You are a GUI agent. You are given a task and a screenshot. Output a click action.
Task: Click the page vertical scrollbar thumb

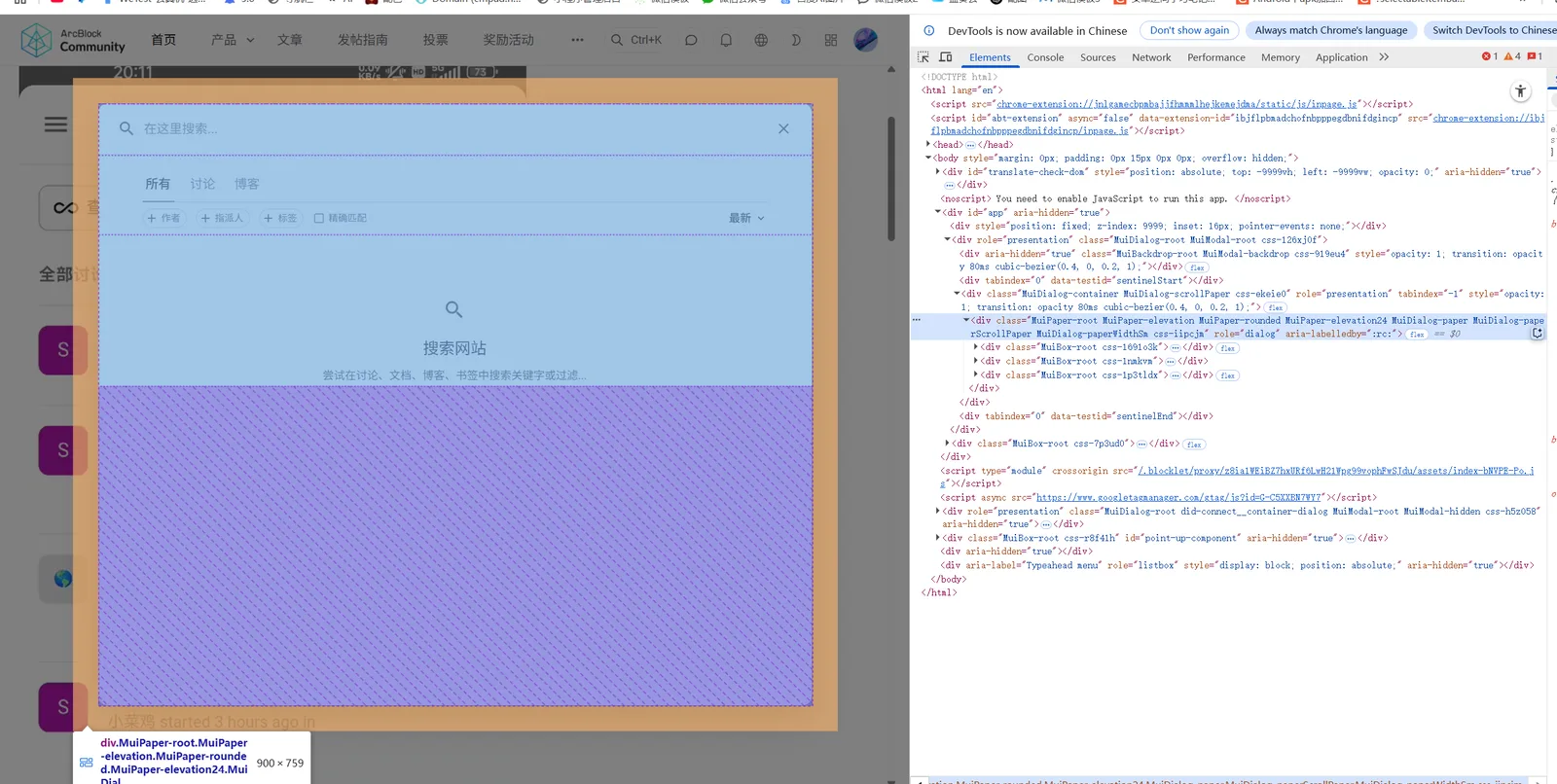[890, 180]
